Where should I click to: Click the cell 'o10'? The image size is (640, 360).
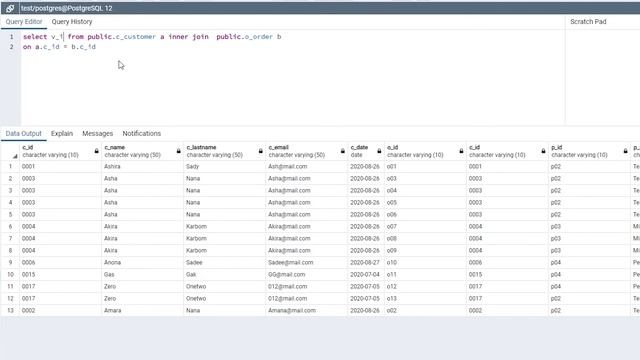[x=425, y=262]
